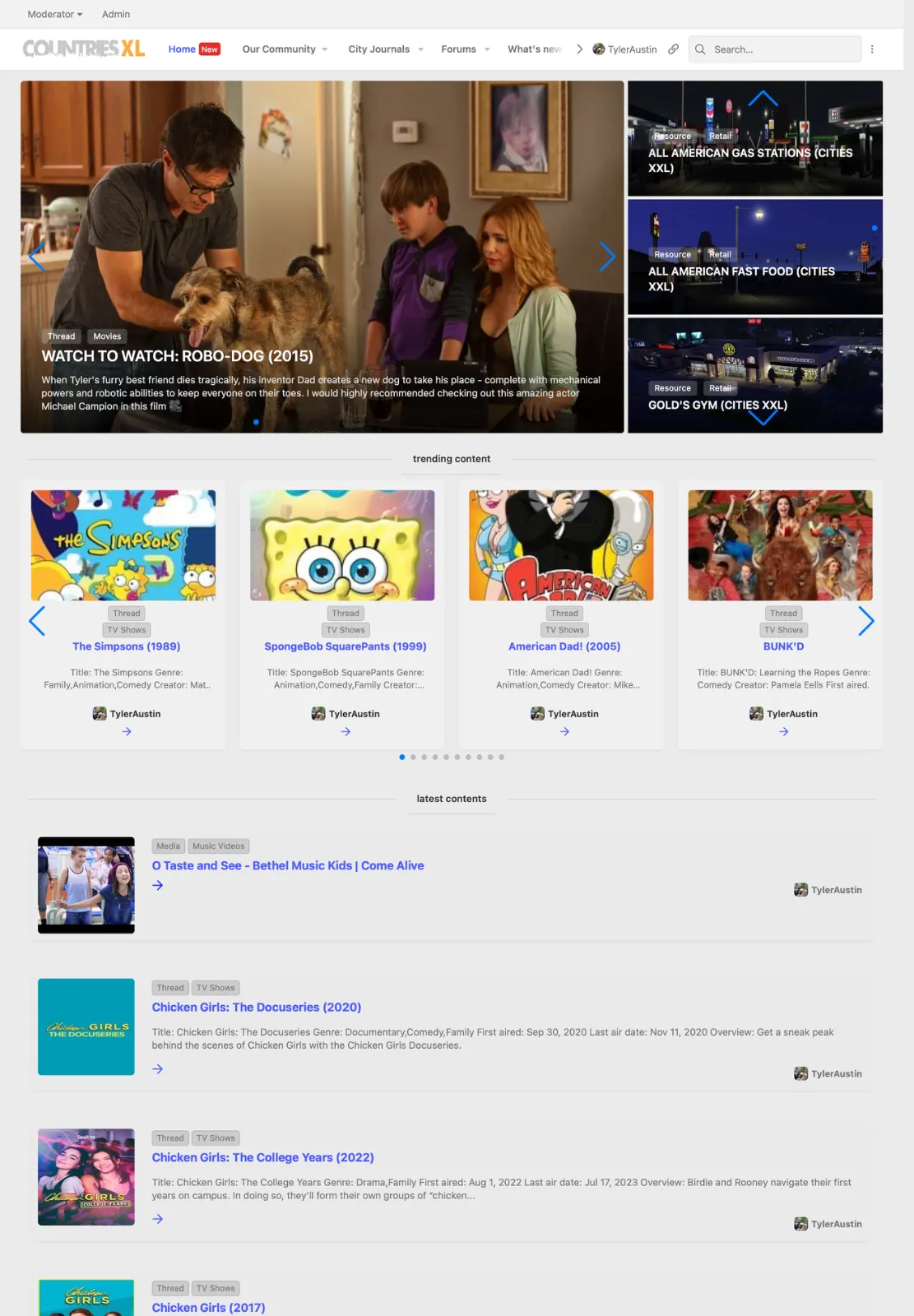
Task: Click arrow under O Taste and See
Action: [x=158, y=886]
